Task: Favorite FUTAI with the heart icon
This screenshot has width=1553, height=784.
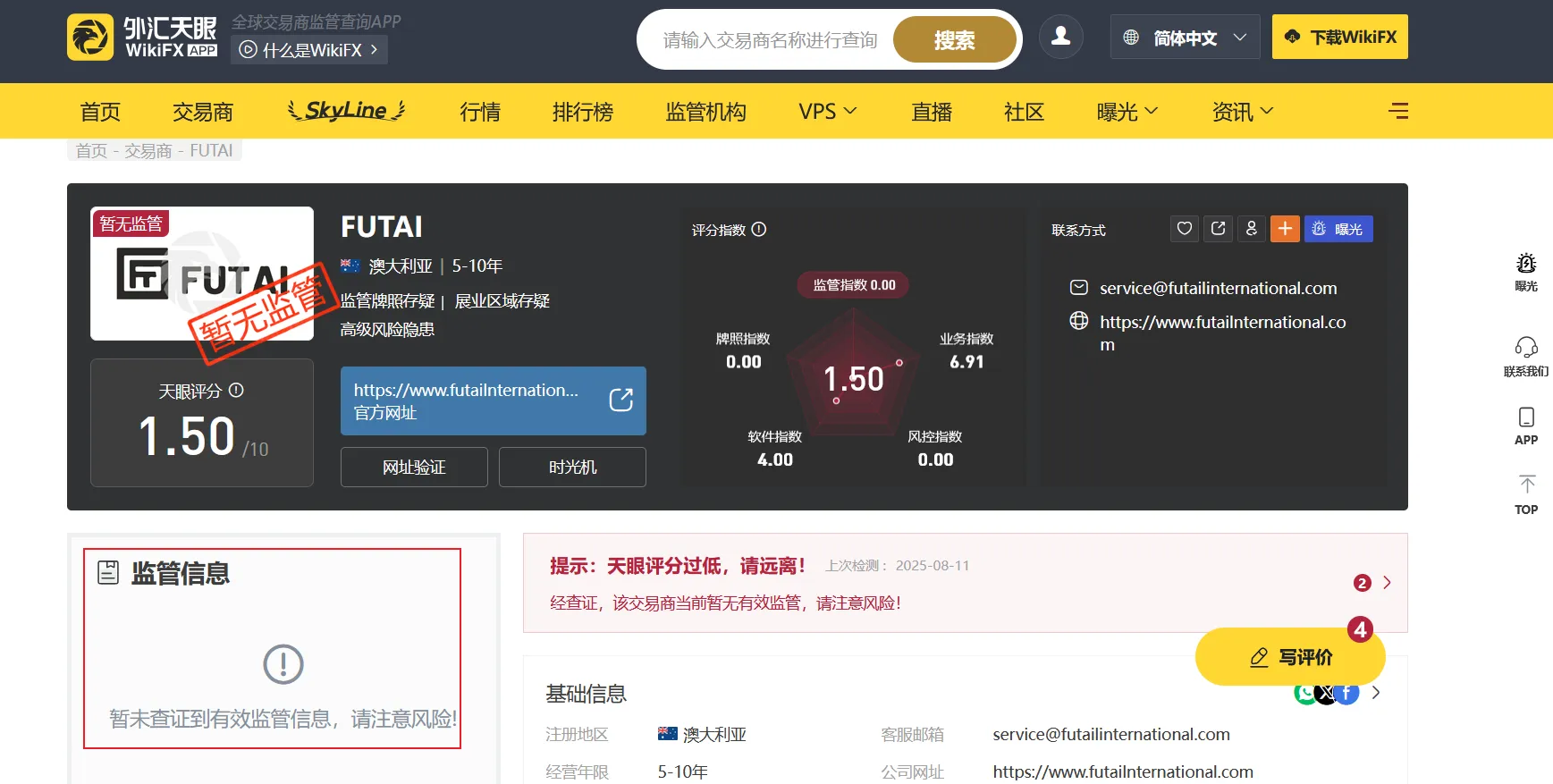Action: (x=1185, y=229)
